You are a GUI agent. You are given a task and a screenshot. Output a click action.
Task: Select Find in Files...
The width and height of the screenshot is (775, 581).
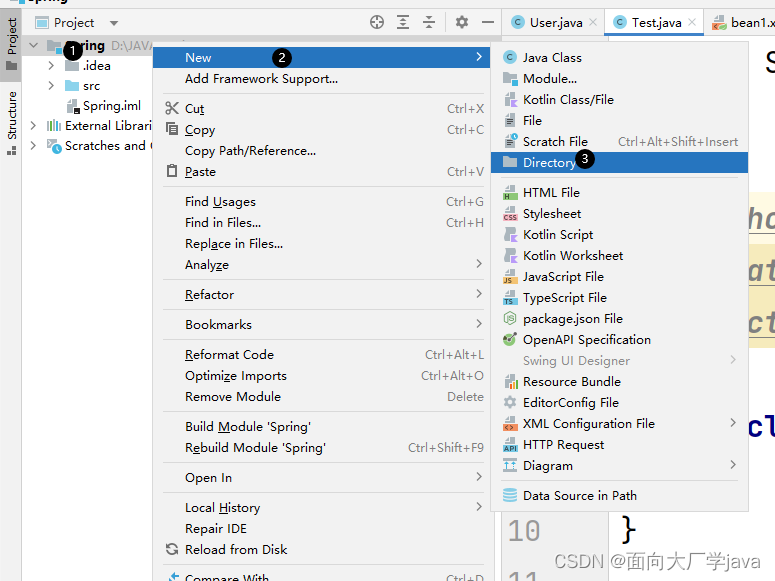(323, 223)
